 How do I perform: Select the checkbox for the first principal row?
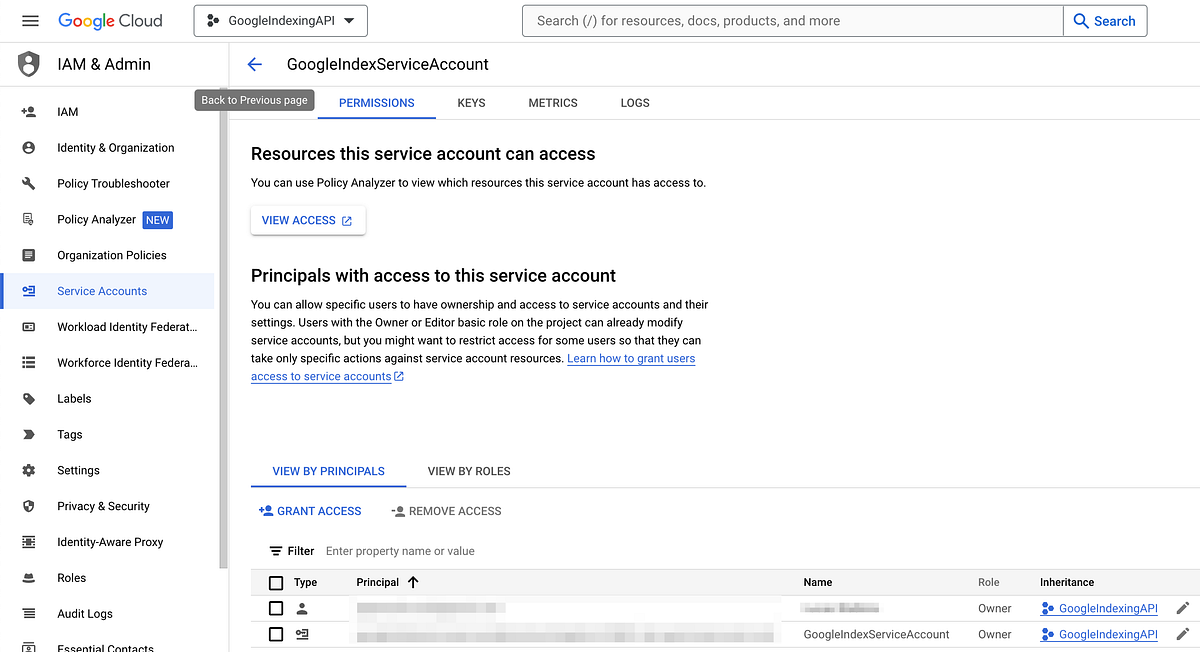pos(276,608)
